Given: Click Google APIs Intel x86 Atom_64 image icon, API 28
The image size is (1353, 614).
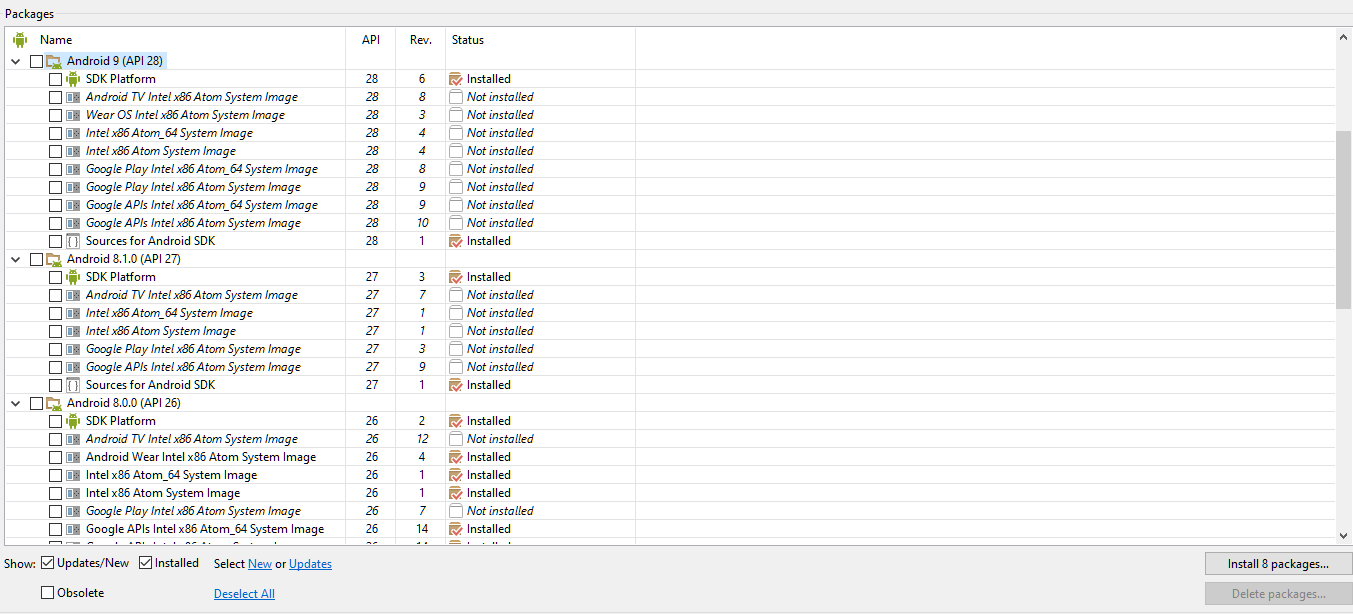Looking at the screenshot, I should 73,205.
